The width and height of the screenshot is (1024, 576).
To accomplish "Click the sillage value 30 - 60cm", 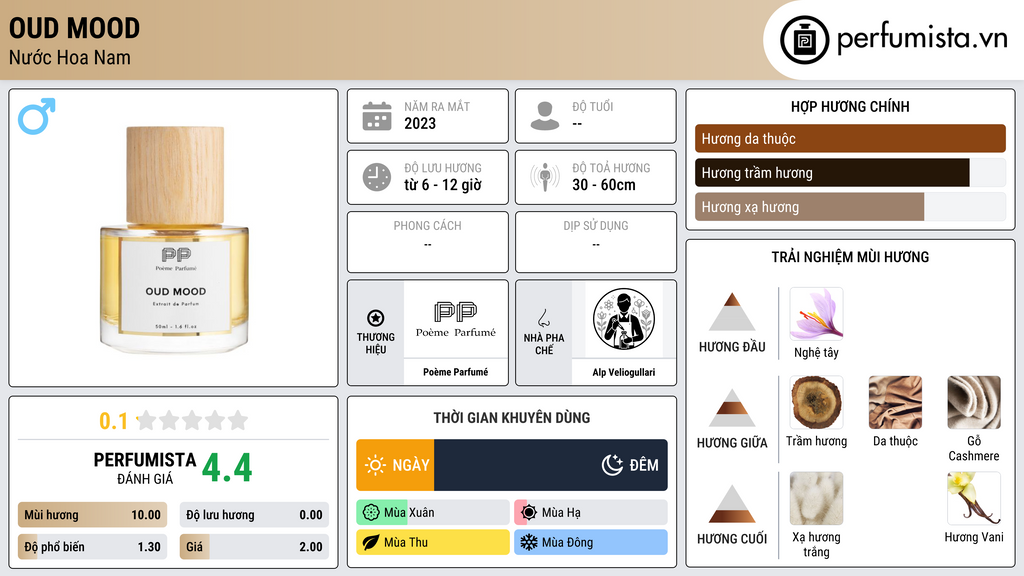I will coord(604,185).
